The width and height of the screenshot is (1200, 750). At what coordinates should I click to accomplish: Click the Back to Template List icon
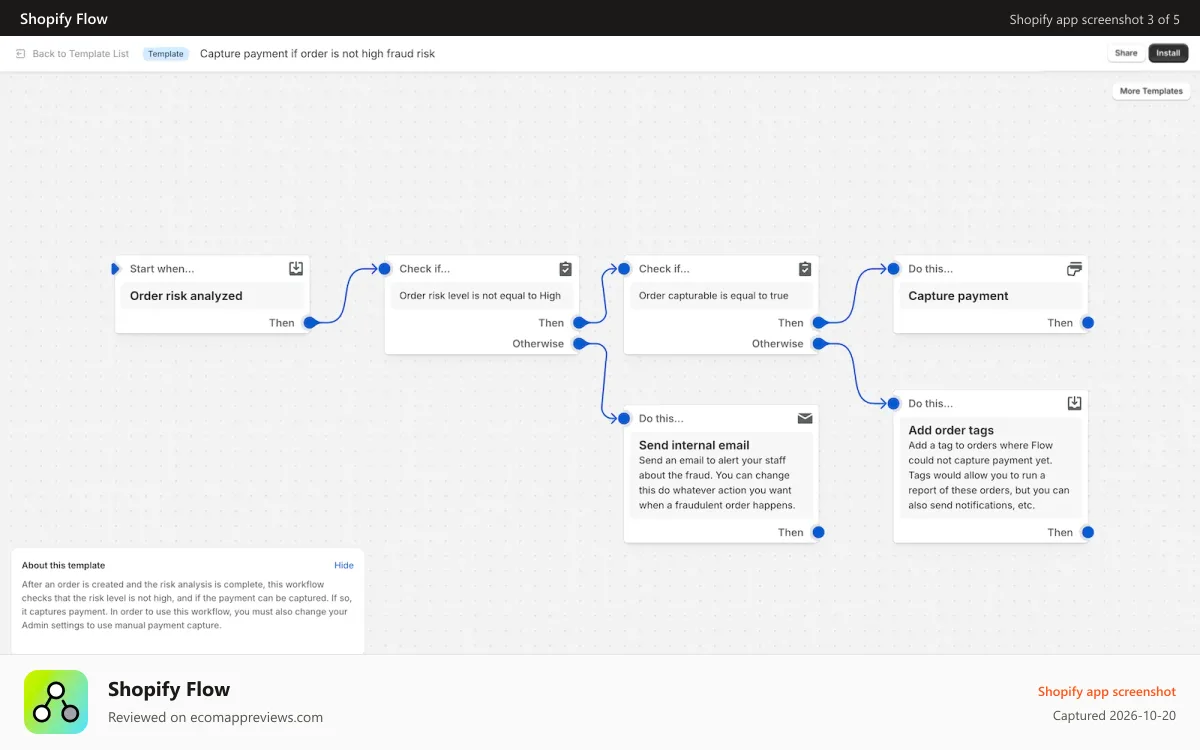[x=20, y=54]
